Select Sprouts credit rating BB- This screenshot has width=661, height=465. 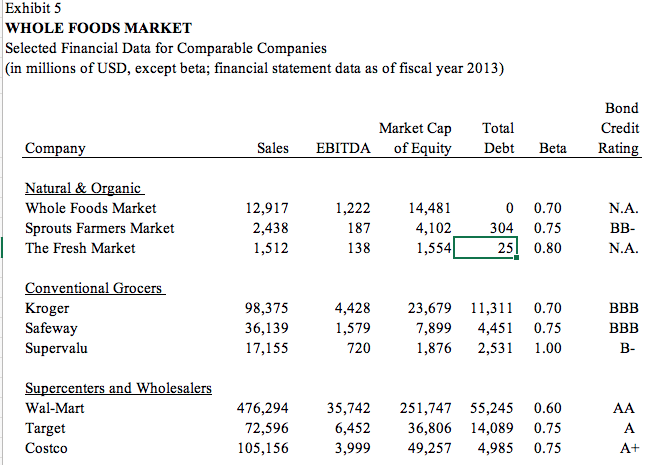point(623,228)
